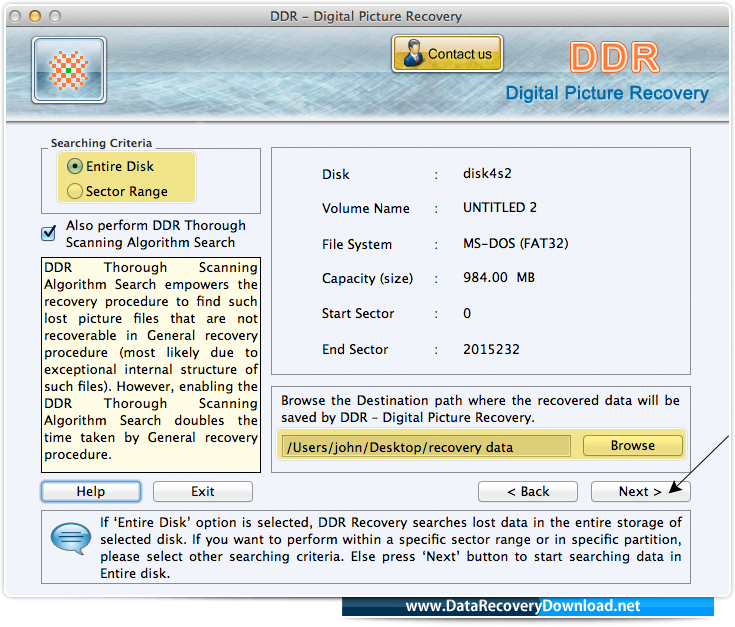Click the orange DDR logo text
Viewport: 735px width, 627px height.
point(615,57)
